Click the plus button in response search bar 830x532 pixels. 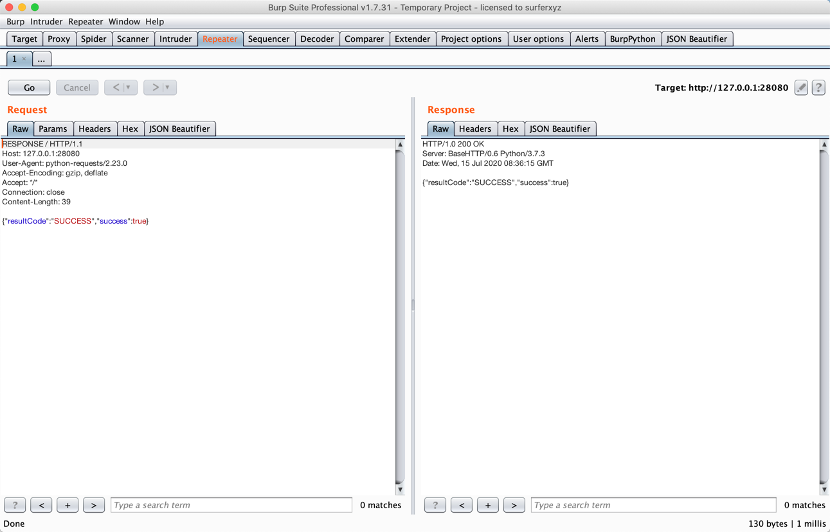click(x=488, y=505)
